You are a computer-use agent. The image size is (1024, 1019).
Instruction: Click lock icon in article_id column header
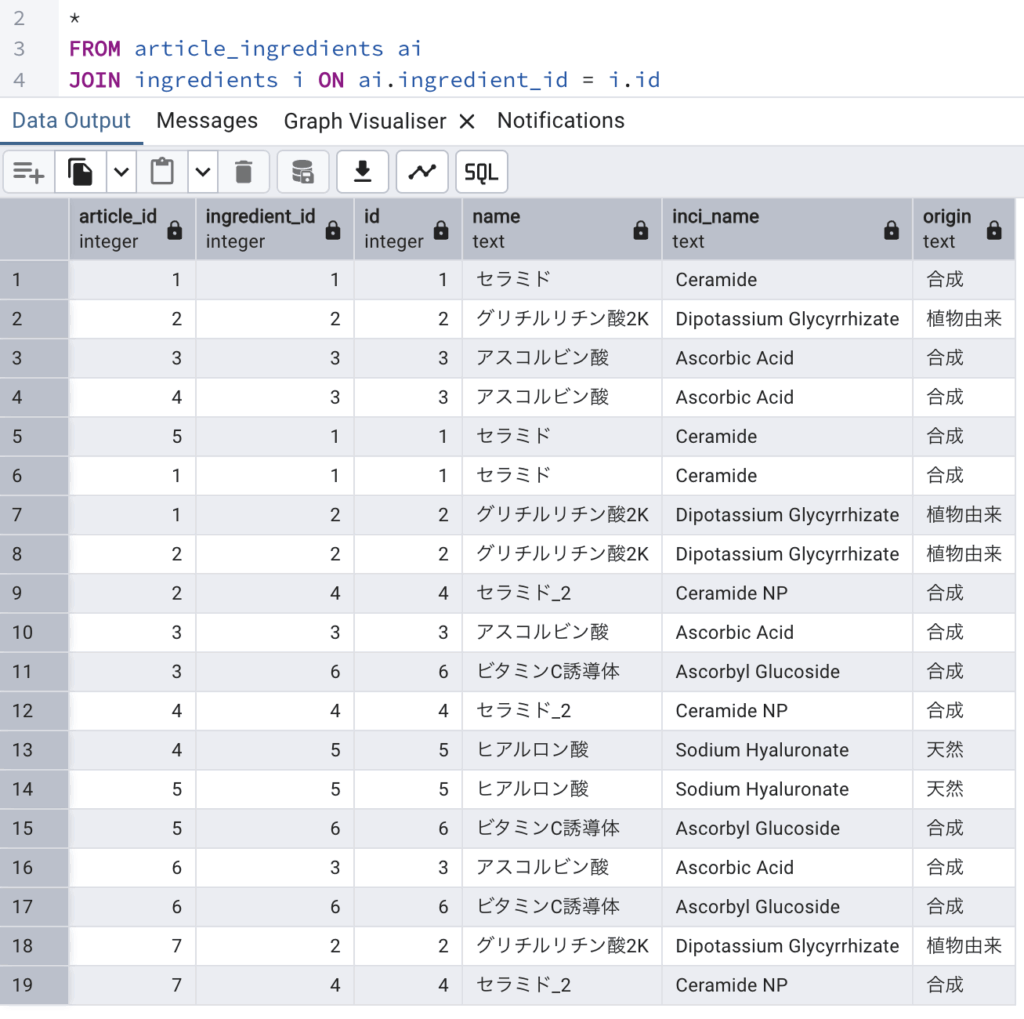coord(174,230)
